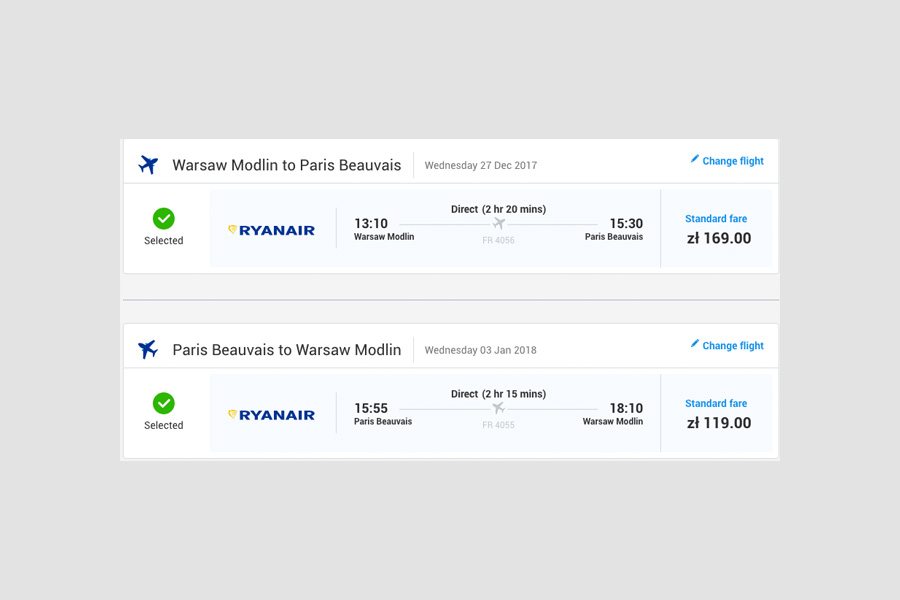Click the pencil icon for the outbound flight
Viewport: 900px width, 600px height.
pos(695,159)
